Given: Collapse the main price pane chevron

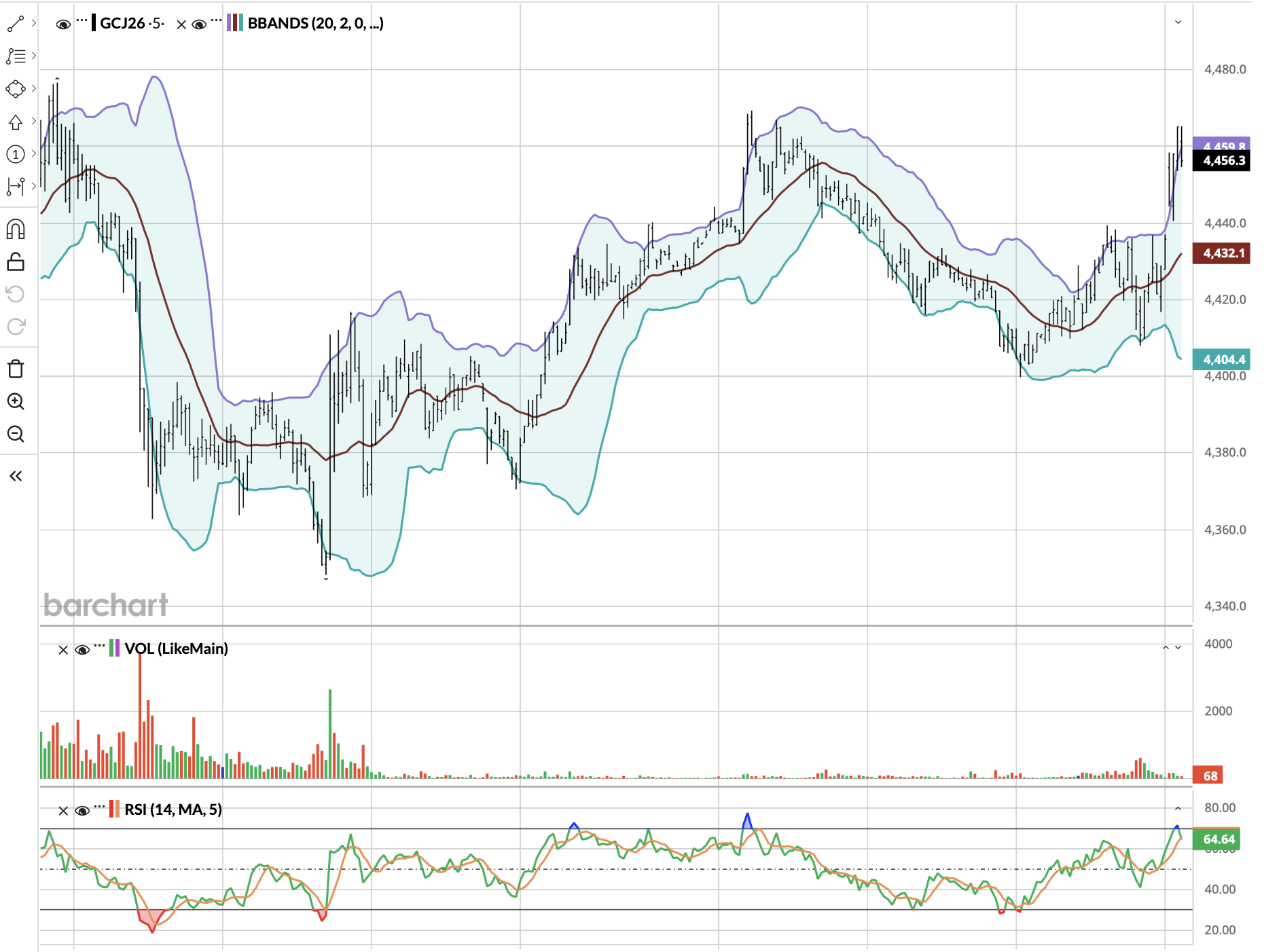Looking at the screenshot, I should tap(1178, 22).
